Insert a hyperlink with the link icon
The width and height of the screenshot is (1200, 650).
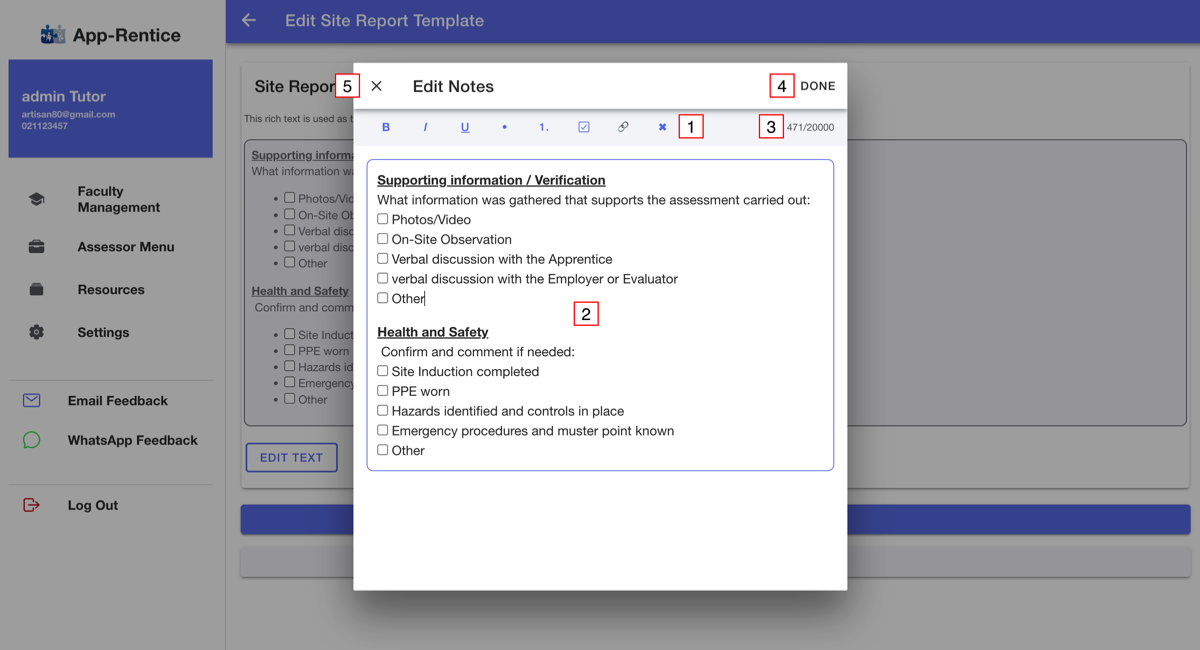[x=623, y=127]
